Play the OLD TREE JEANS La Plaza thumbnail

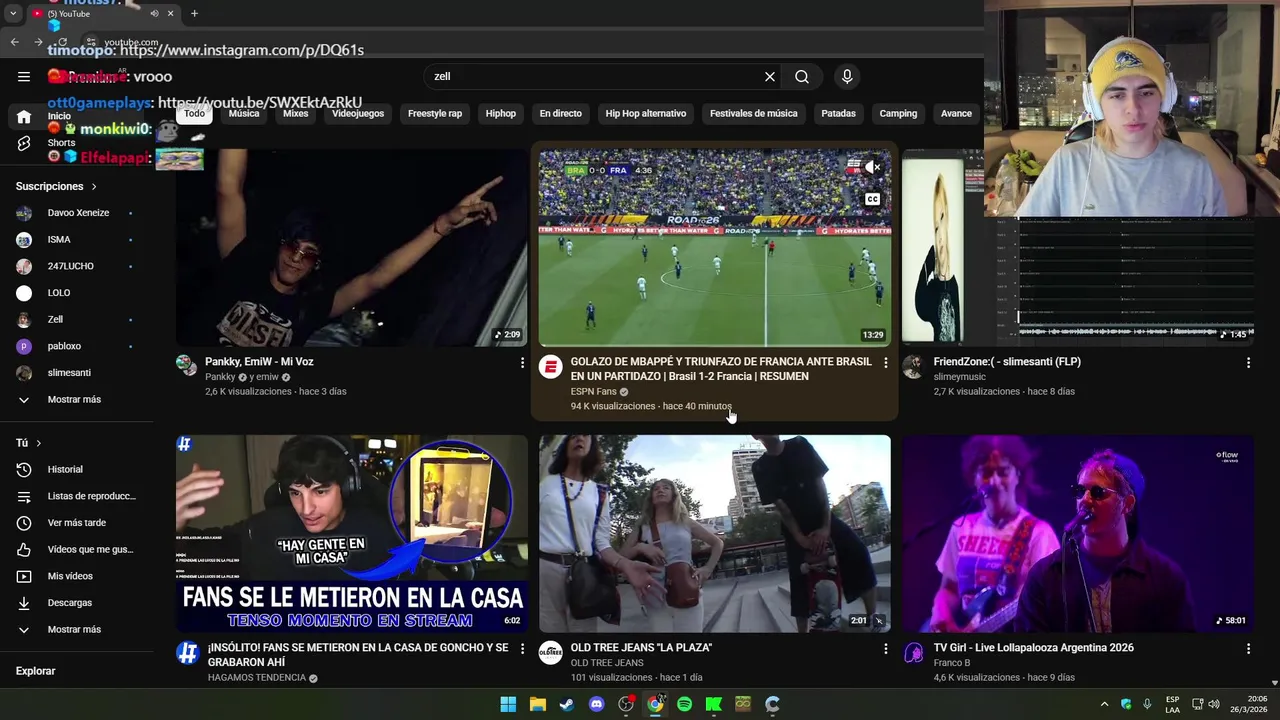714,533
